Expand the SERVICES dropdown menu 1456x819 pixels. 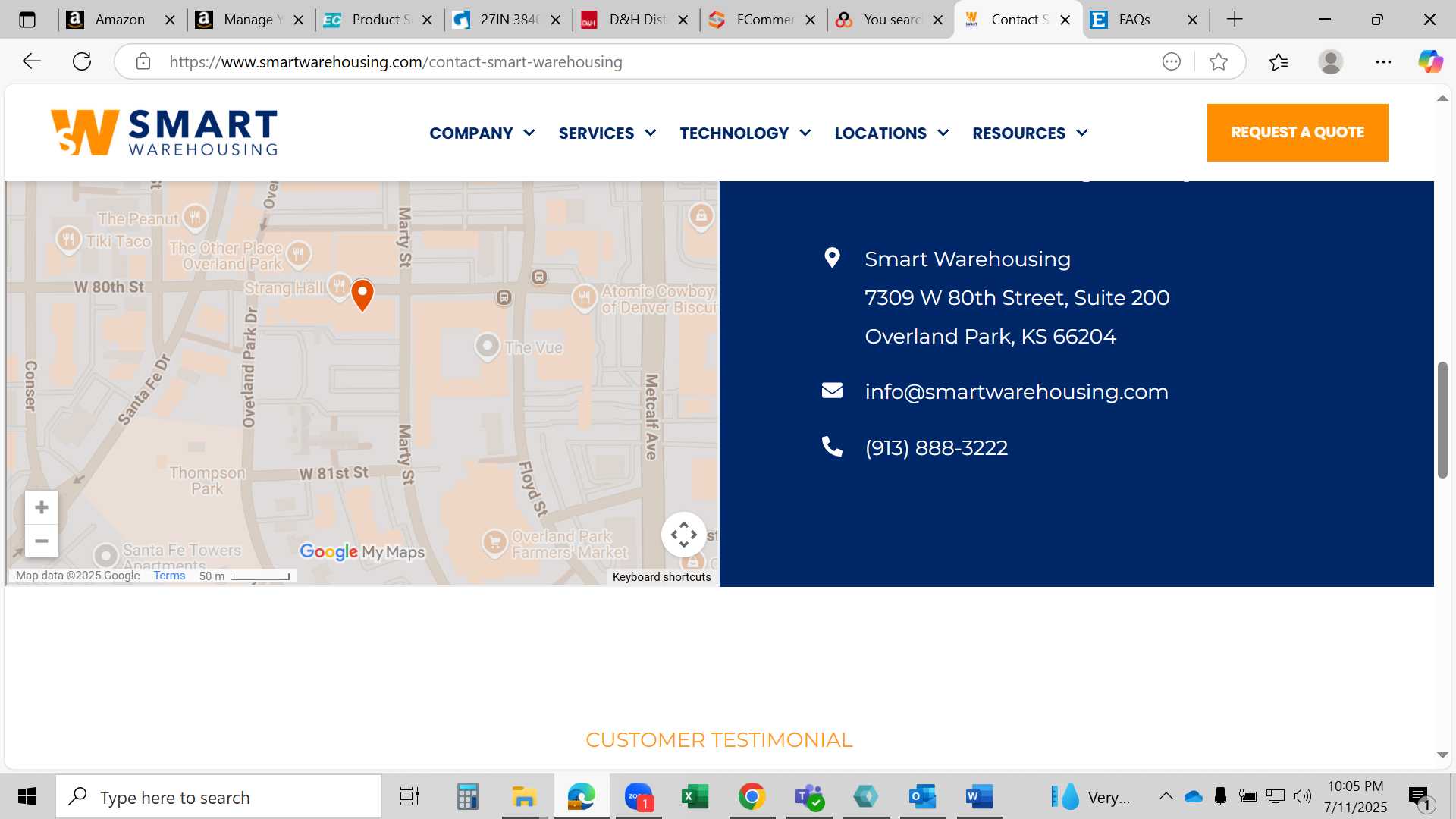607,133
